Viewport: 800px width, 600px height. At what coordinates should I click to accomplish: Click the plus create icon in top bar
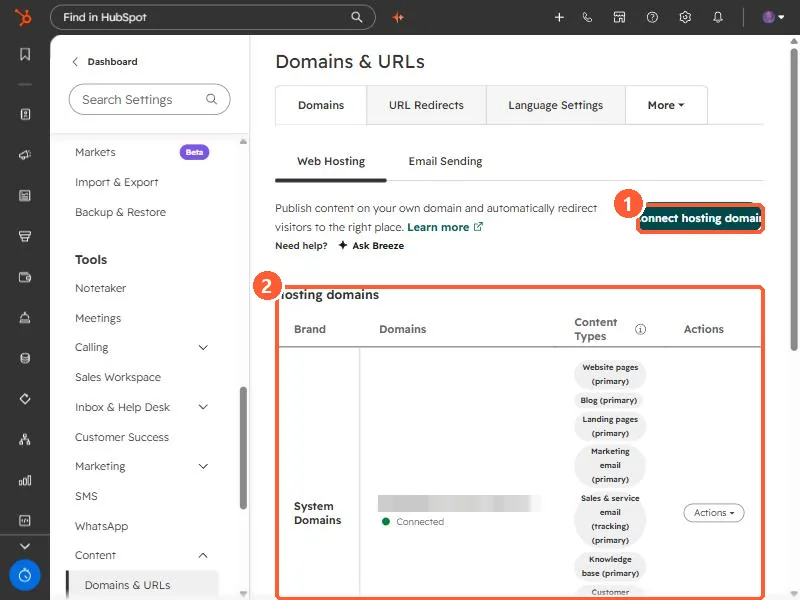tap(559, 17)
